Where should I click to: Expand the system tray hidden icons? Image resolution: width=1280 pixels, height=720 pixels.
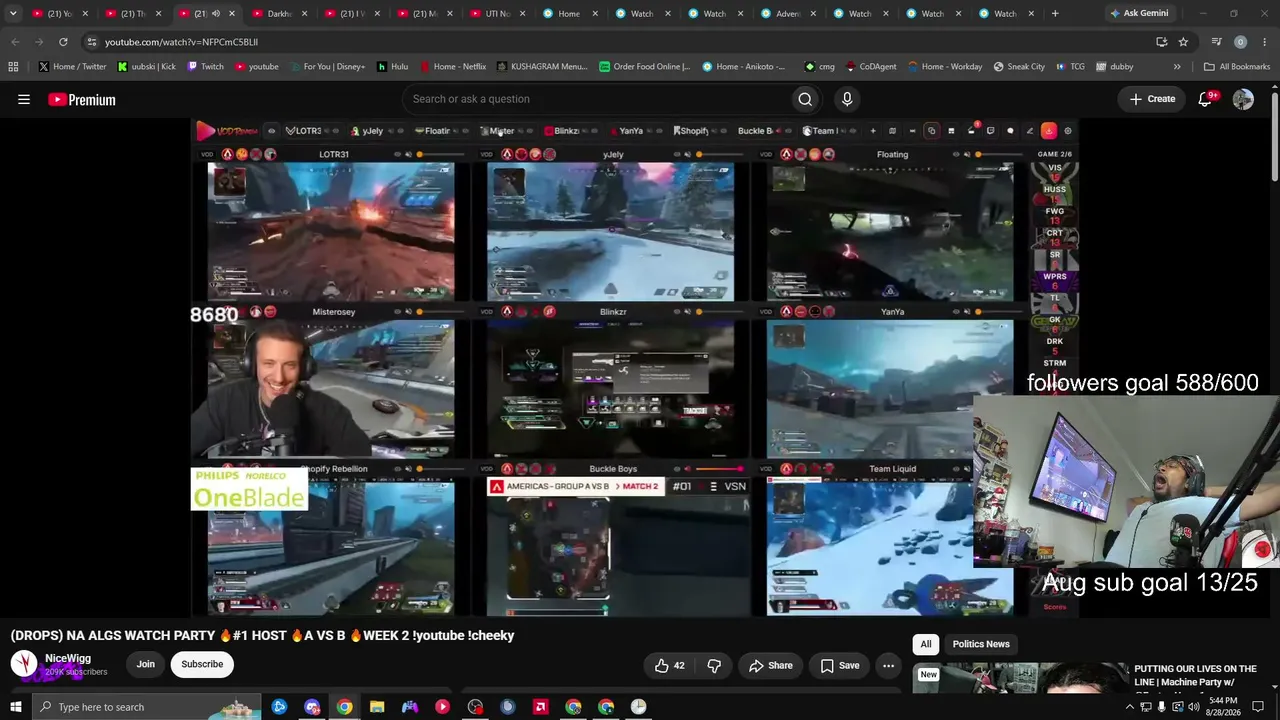1130,707
